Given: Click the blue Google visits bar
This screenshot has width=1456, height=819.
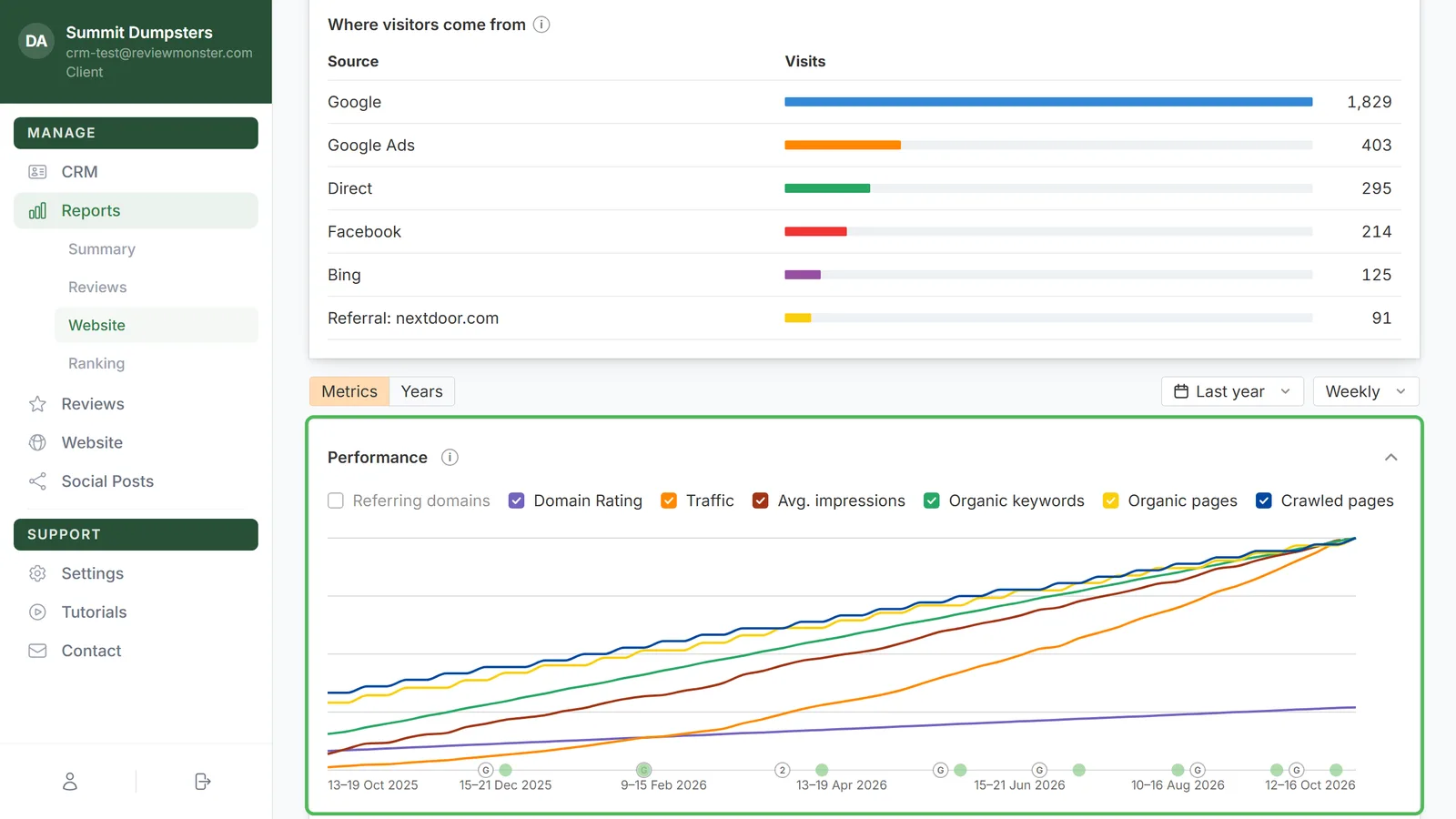Looking at the screenshot, I should tap(1048, 102).
